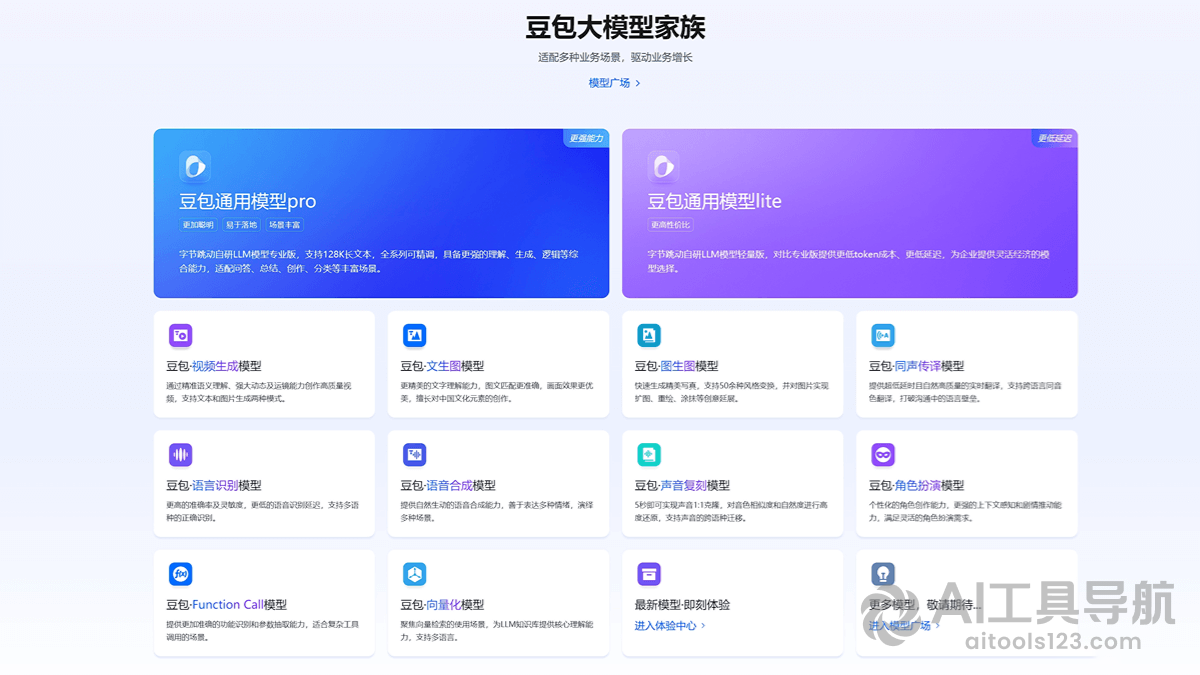Click the 图生图 description starting 快速生成精美写真
1200x675 pixels.
coord(731,392)
